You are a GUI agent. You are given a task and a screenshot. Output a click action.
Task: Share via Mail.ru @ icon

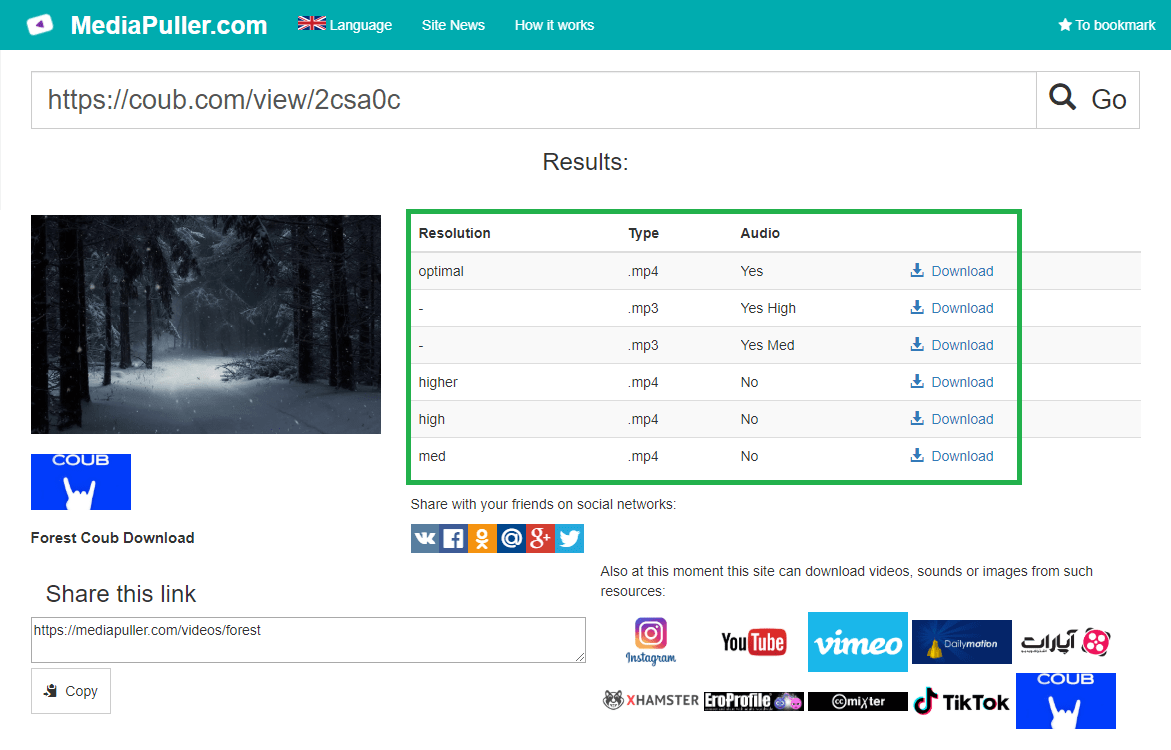click(512, 539)
